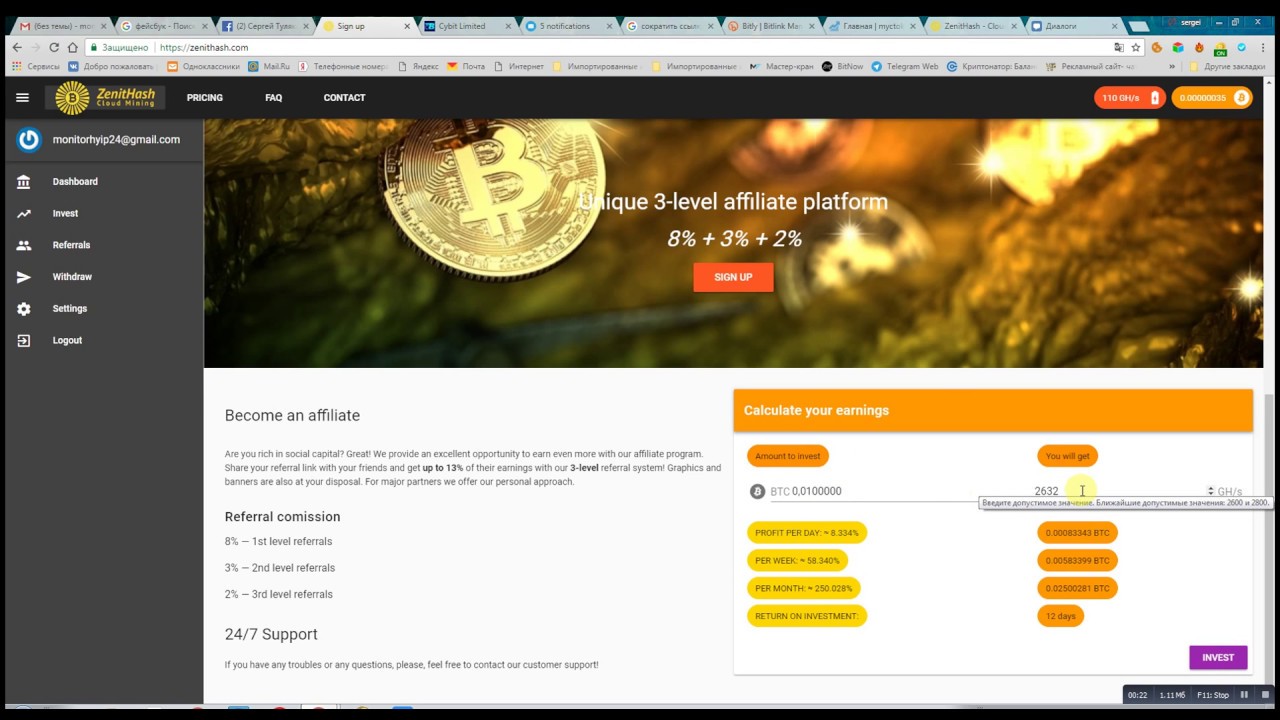Click the 'Amount to invest' label
This screenshot has height=720, width=1280.
click(788, 456)
